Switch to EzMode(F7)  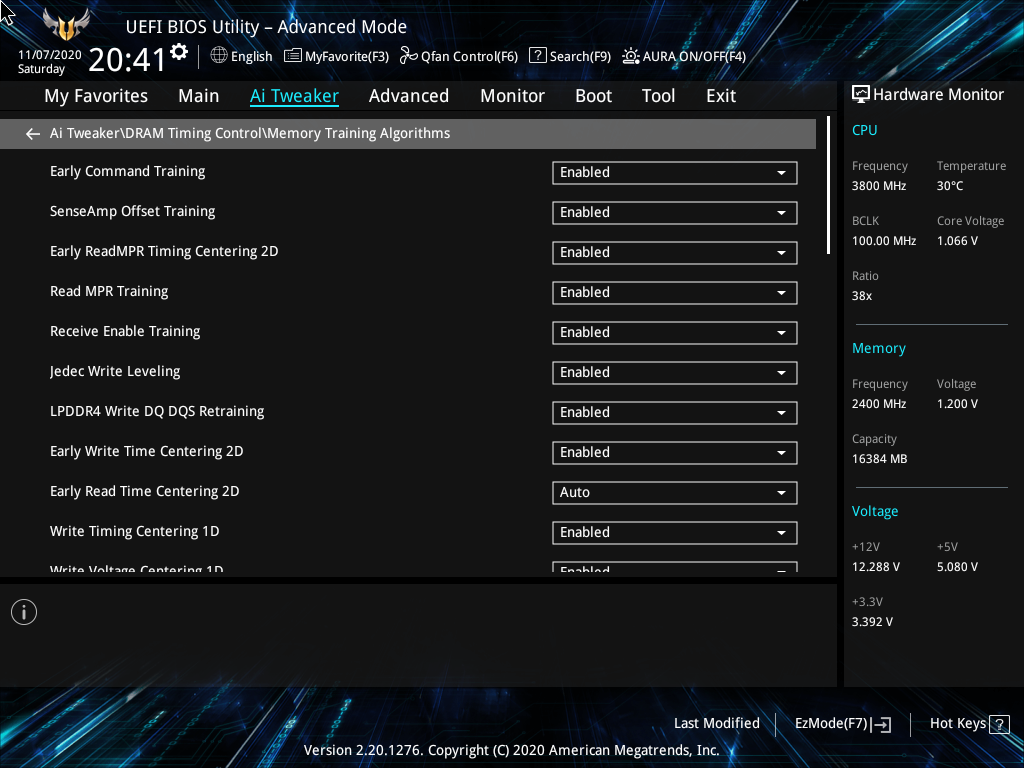[842, 724]
